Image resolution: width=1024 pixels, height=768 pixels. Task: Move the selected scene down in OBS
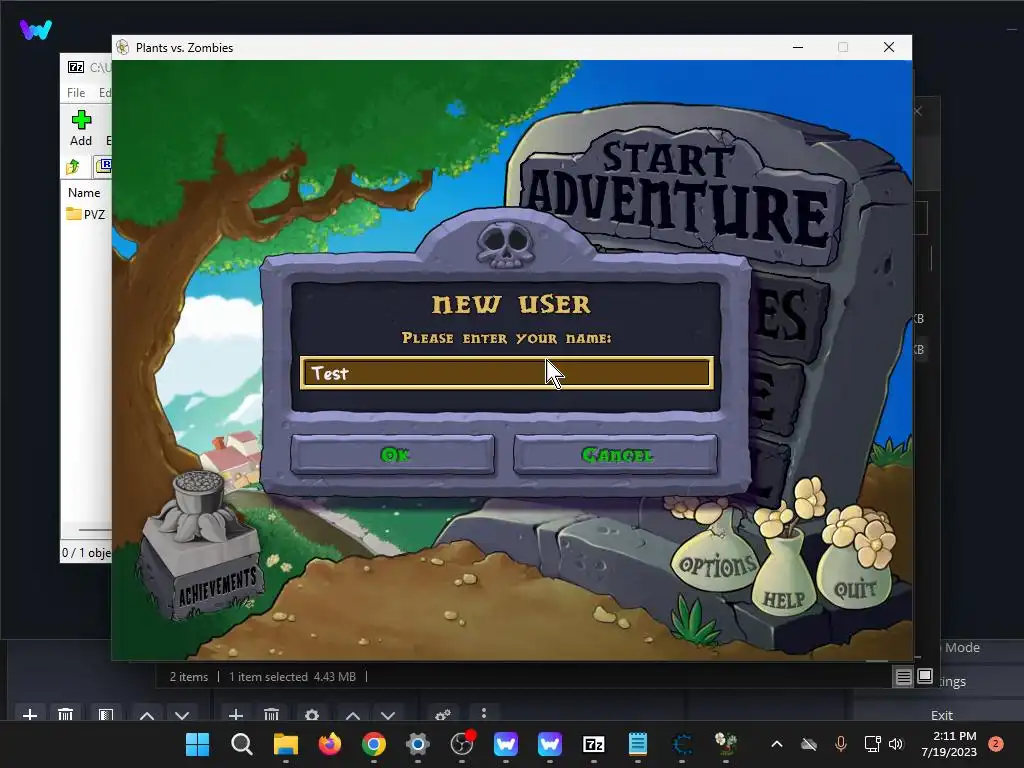182,715
